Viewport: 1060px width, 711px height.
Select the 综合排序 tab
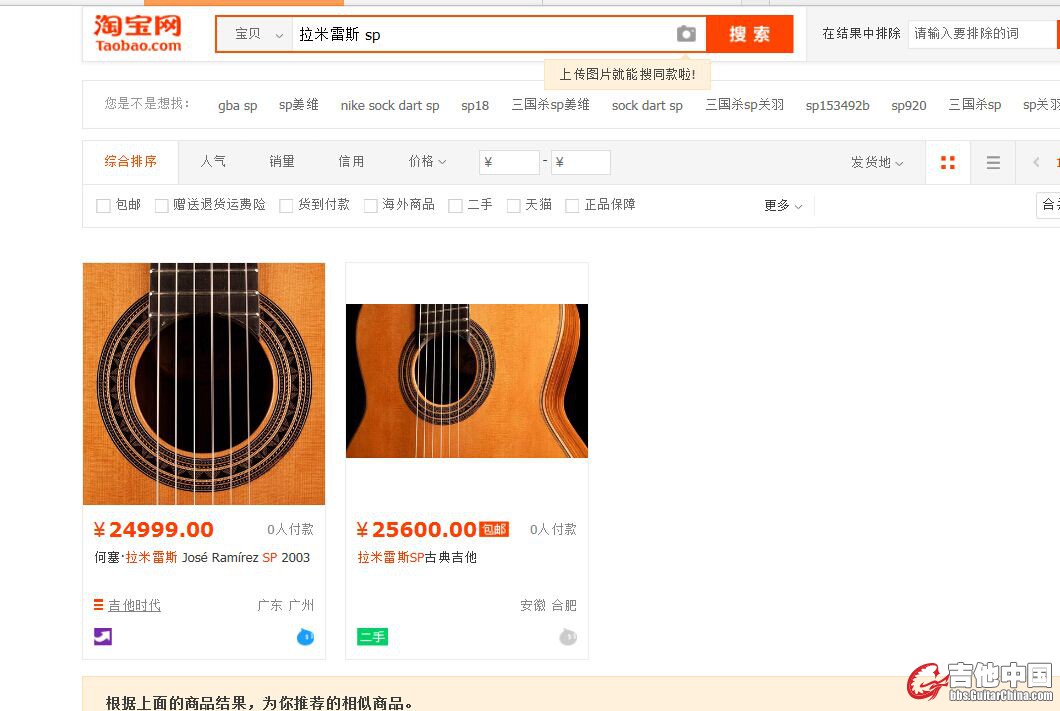coord(130,162)
